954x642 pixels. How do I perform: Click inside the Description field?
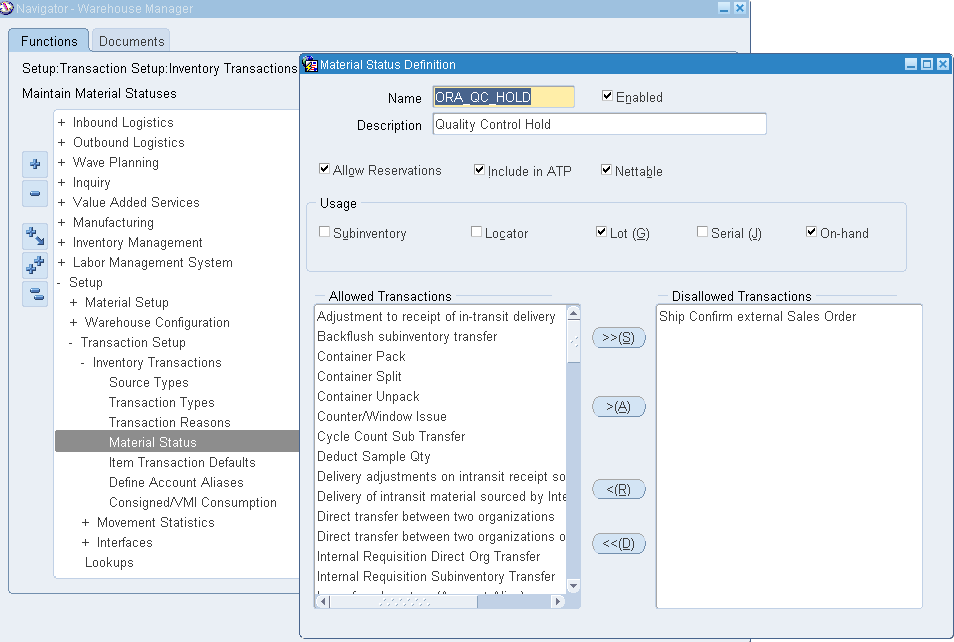point(598,123)
